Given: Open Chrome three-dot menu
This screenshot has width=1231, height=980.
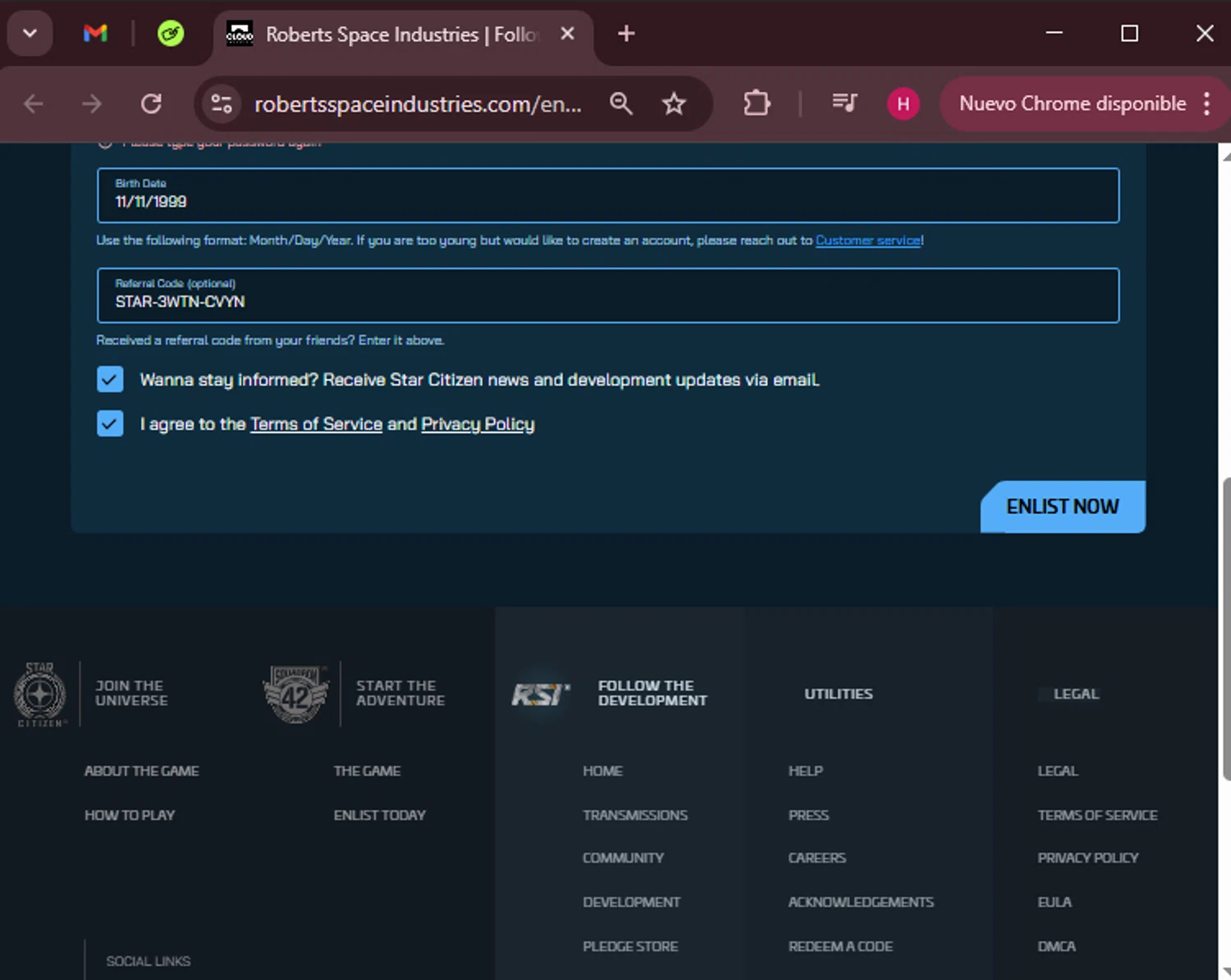Looking at the screenshot, I should [1206, 104].
